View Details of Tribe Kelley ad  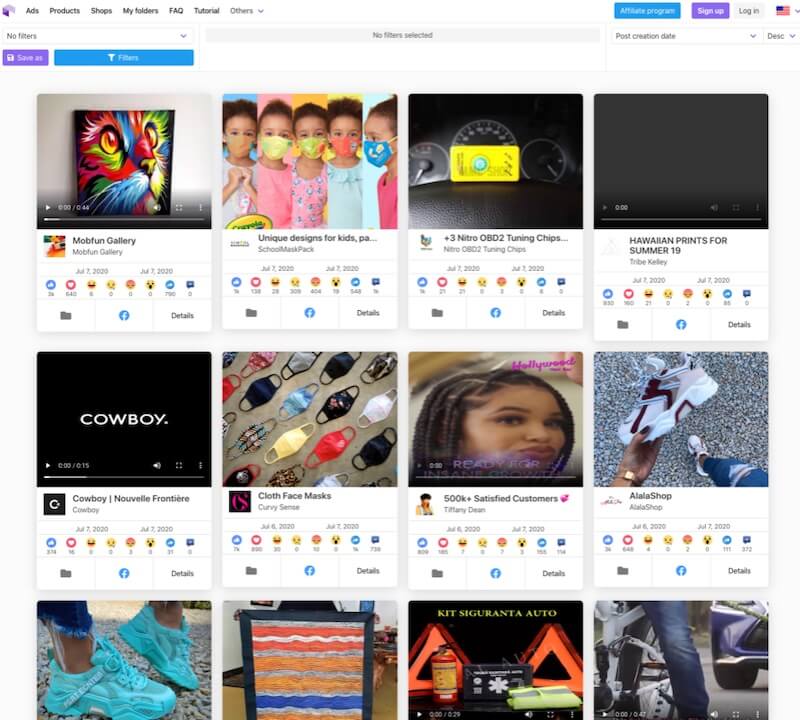coord(739,325)
